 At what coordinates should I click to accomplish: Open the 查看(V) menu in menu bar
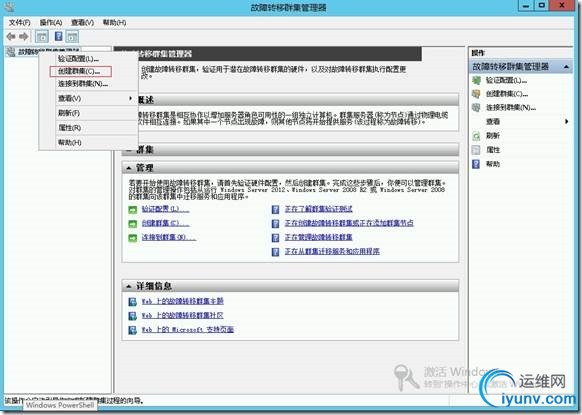point(82,23)
